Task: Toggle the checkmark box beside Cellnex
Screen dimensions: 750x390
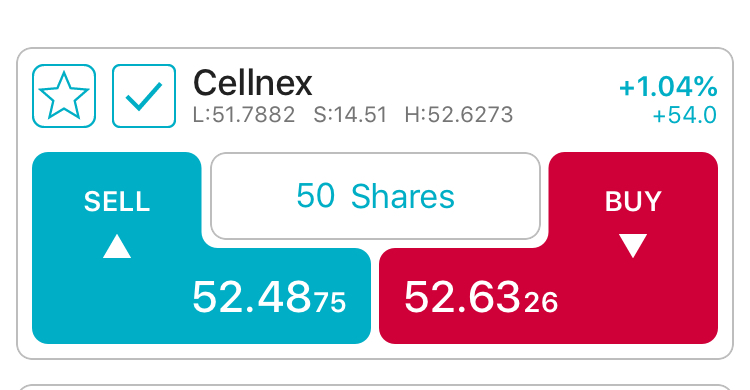Action: coord(144,96)
